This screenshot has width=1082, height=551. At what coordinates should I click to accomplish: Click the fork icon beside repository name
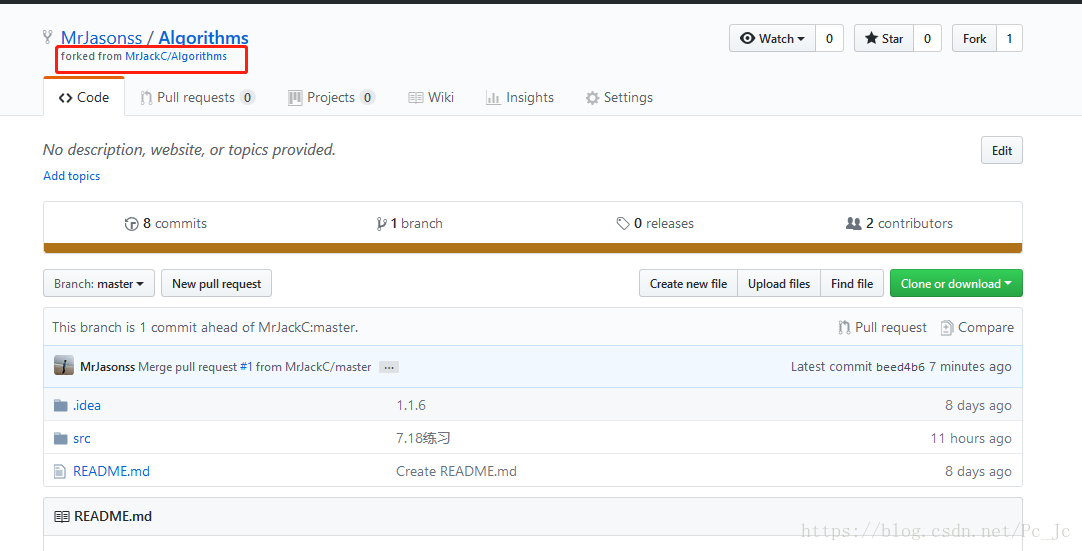tap(48, 37)
